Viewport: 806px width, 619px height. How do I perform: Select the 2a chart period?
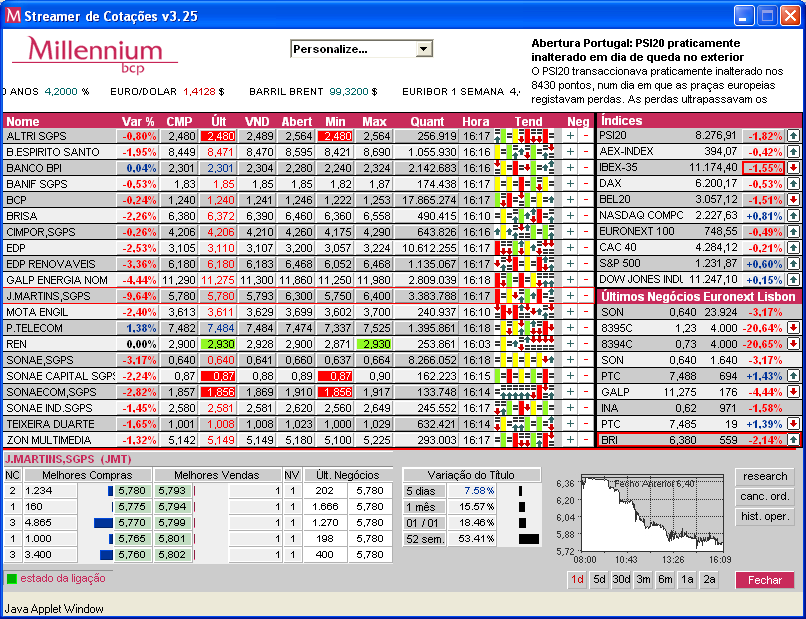tap(710, 579)
